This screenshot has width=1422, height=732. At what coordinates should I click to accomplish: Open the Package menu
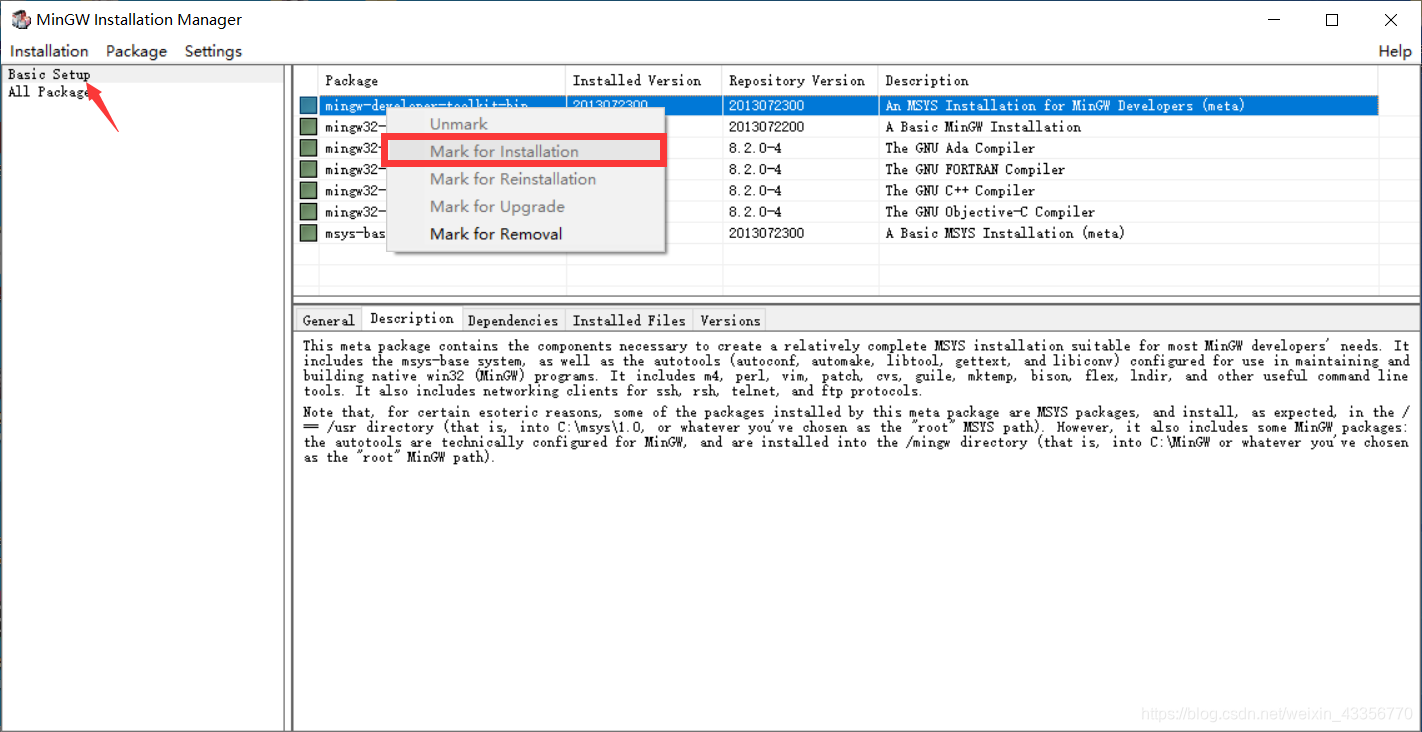(x=136, y=51)
